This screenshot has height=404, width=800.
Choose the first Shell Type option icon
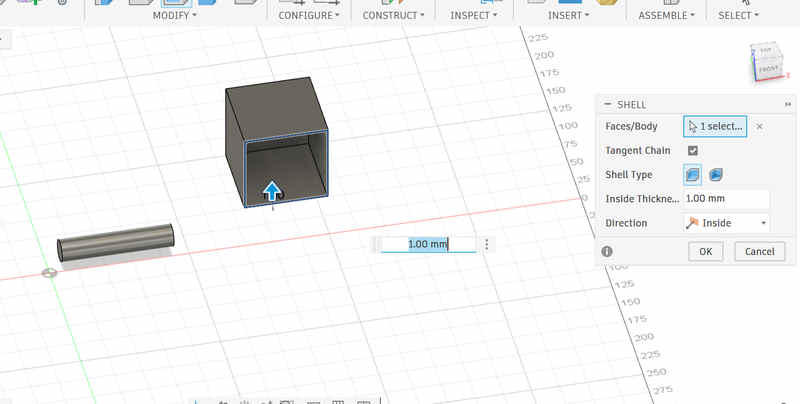click(692, 175)
